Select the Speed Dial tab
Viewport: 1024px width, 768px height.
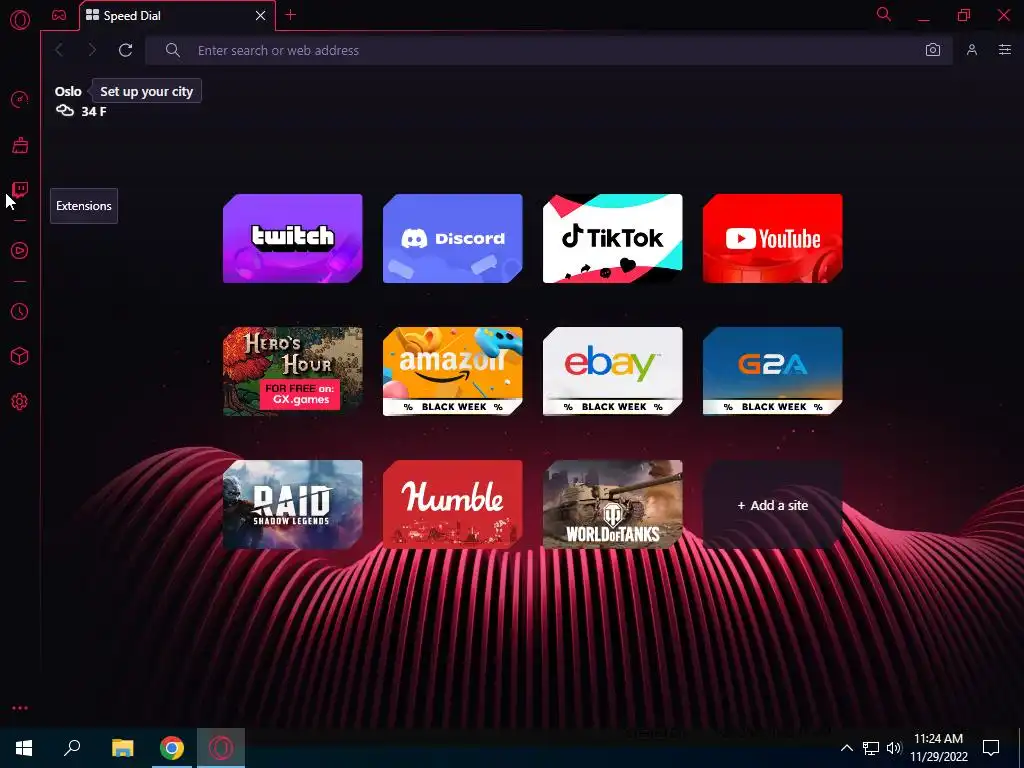(177, 16)
